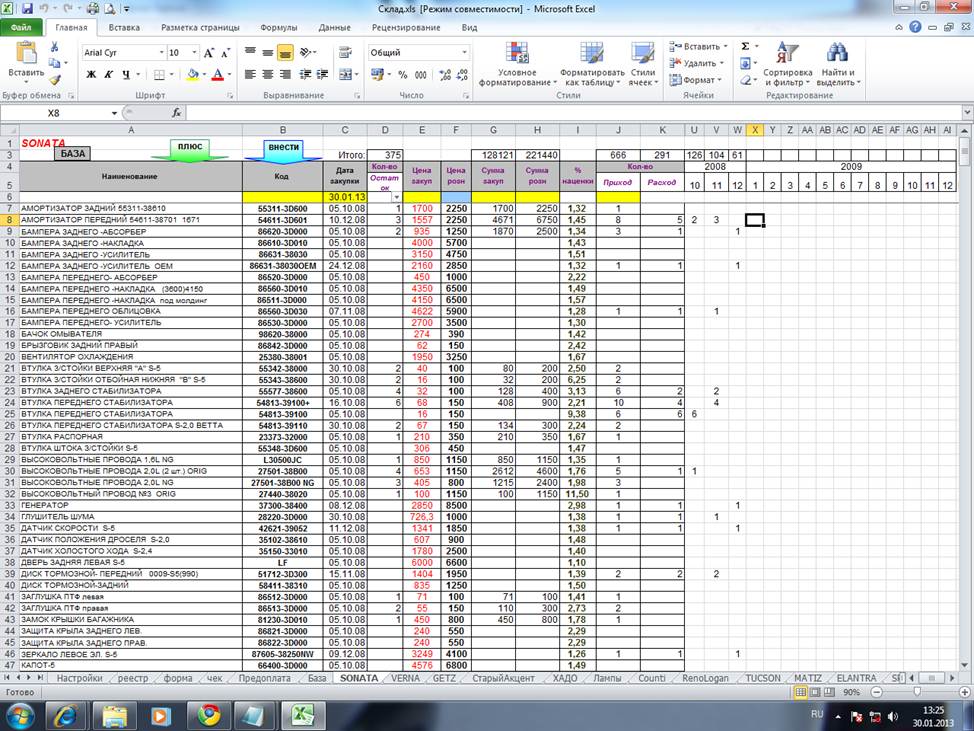Toggle underline formatting (Ч)
The image size is (974, 731).
click(126, 75)
